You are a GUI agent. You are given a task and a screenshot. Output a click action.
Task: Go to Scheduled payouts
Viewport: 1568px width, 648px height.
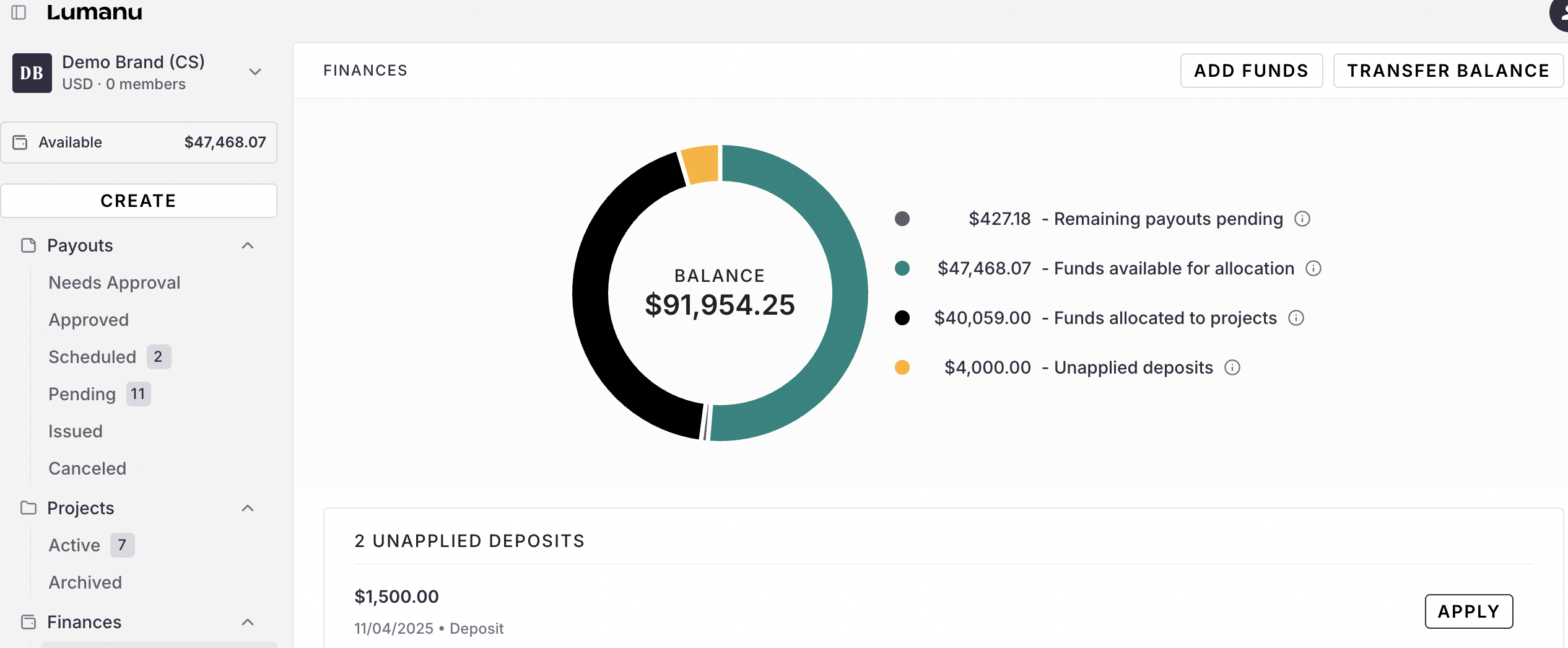[x=92, y=357]
